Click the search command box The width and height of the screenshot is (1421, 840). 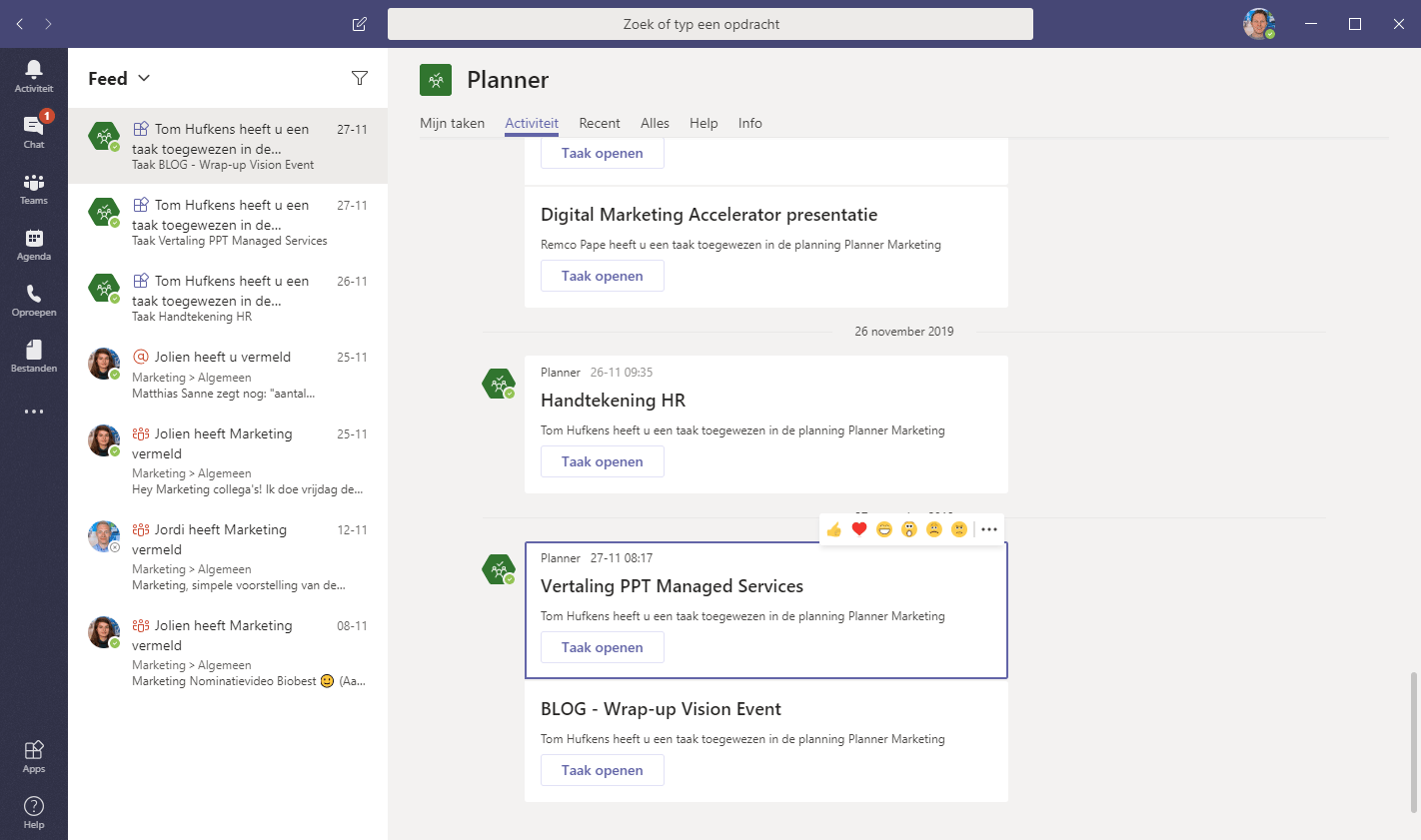coord(710,24)
